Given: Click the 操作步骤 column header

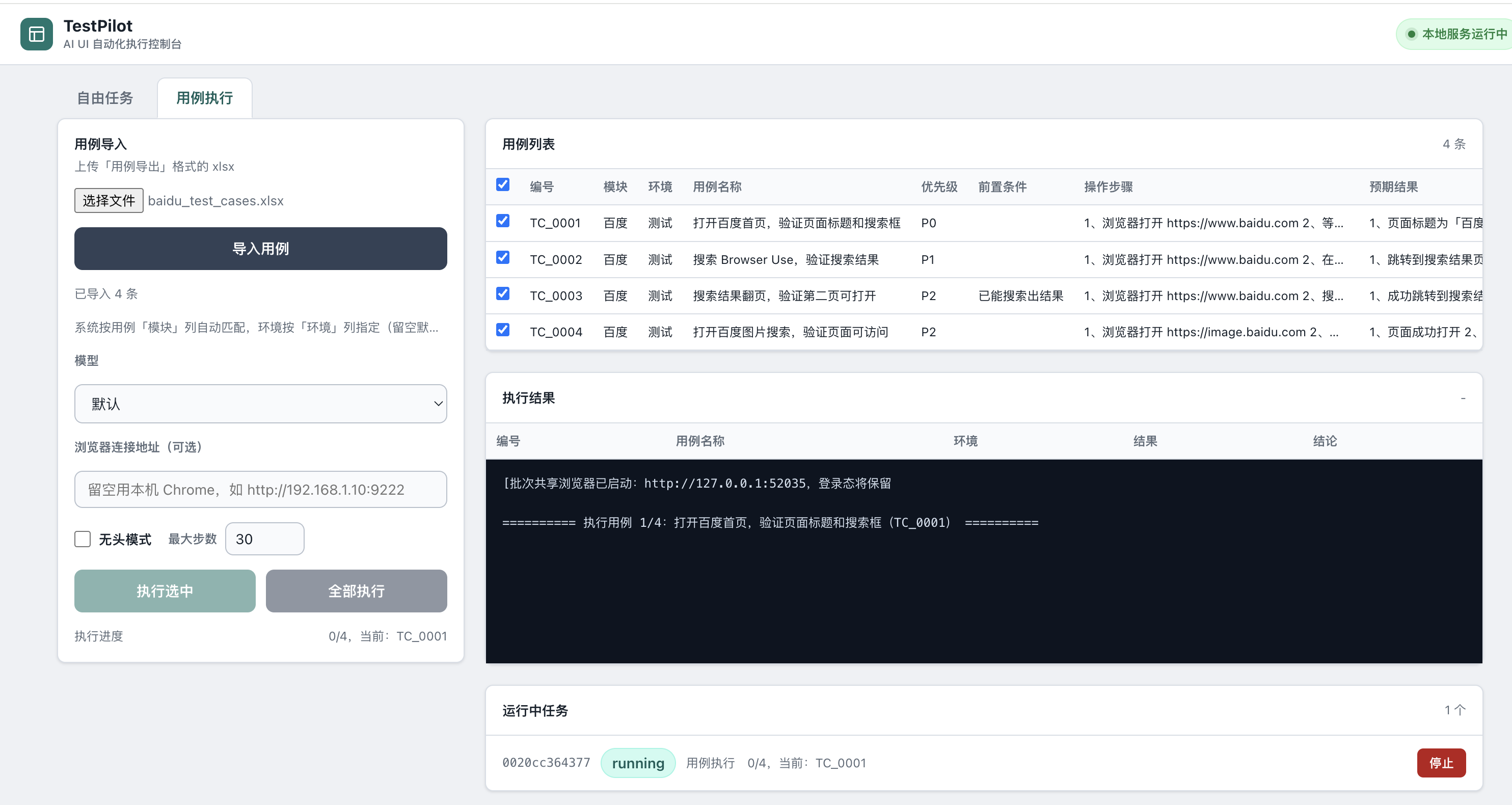Looking at the screenshot, I should coord(1108,186).
